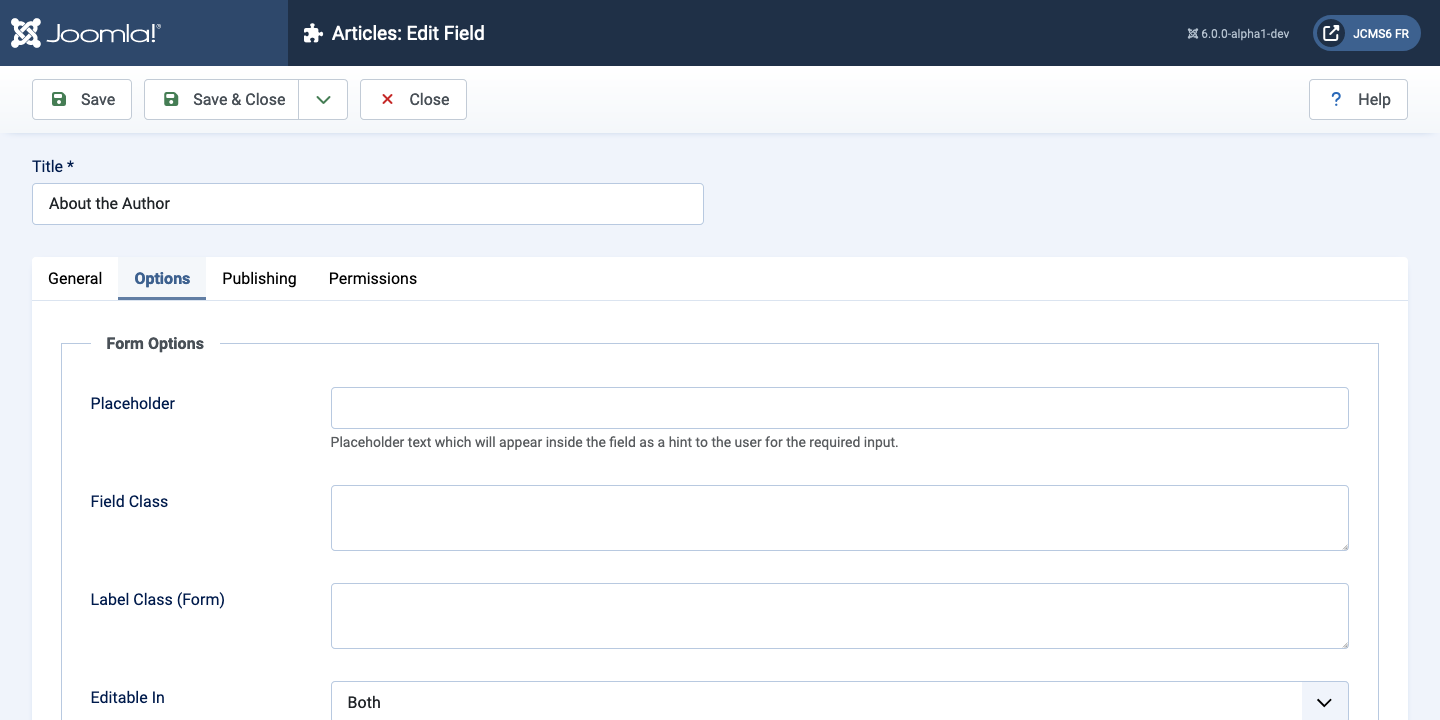Click the Joomla! logo
The height and width of the screenshot is (720, 1440).
[x=86, y=33]
